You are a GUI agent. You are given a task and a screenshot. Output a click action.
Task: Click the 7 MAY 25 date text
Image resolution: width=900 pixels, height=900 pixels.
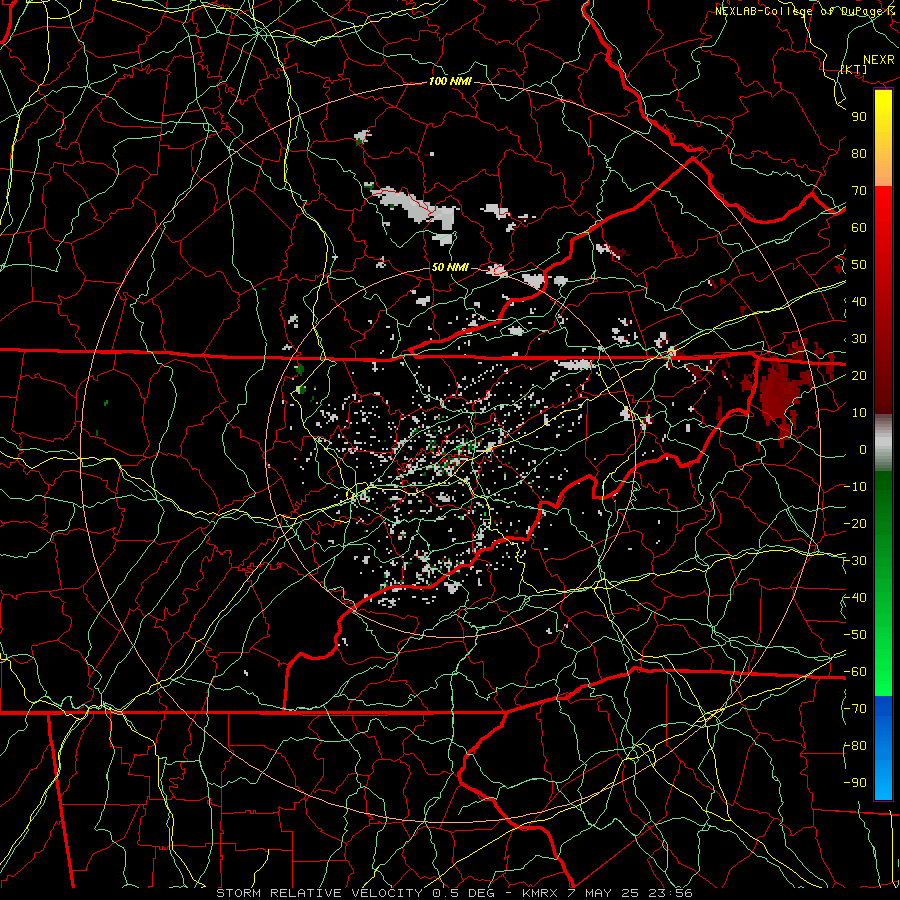pyautogui.click(x=603, y=893)
